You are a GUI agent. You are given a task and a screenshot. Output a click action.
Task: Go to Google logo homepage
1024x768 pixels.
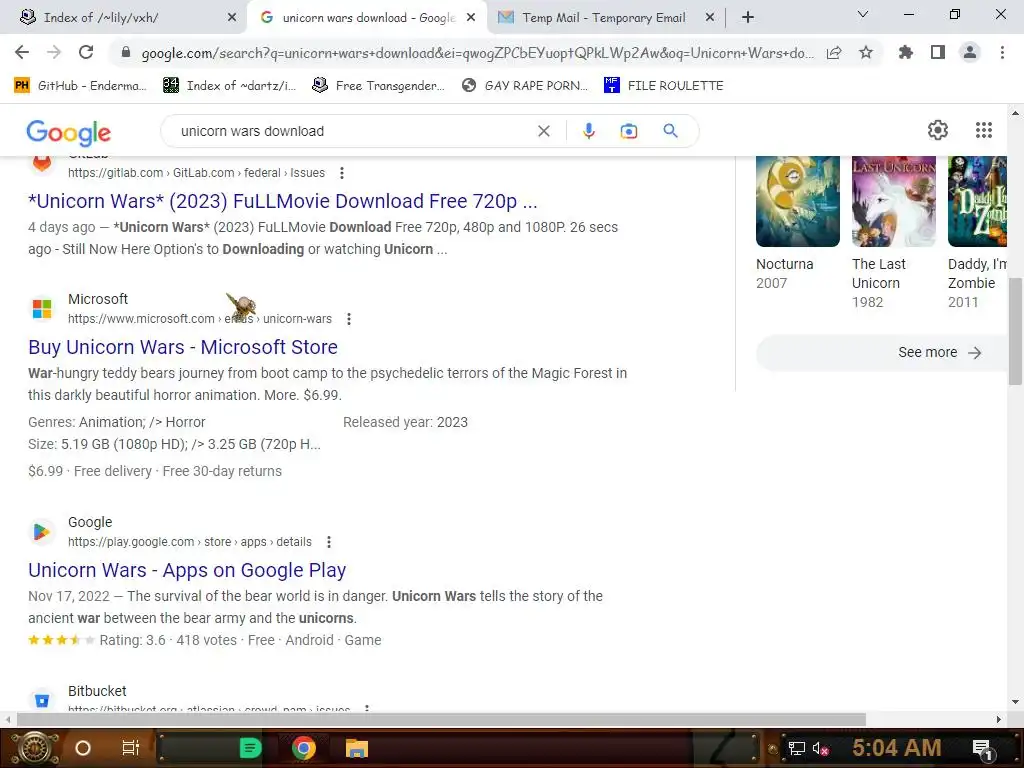click(x=69, y=133)
